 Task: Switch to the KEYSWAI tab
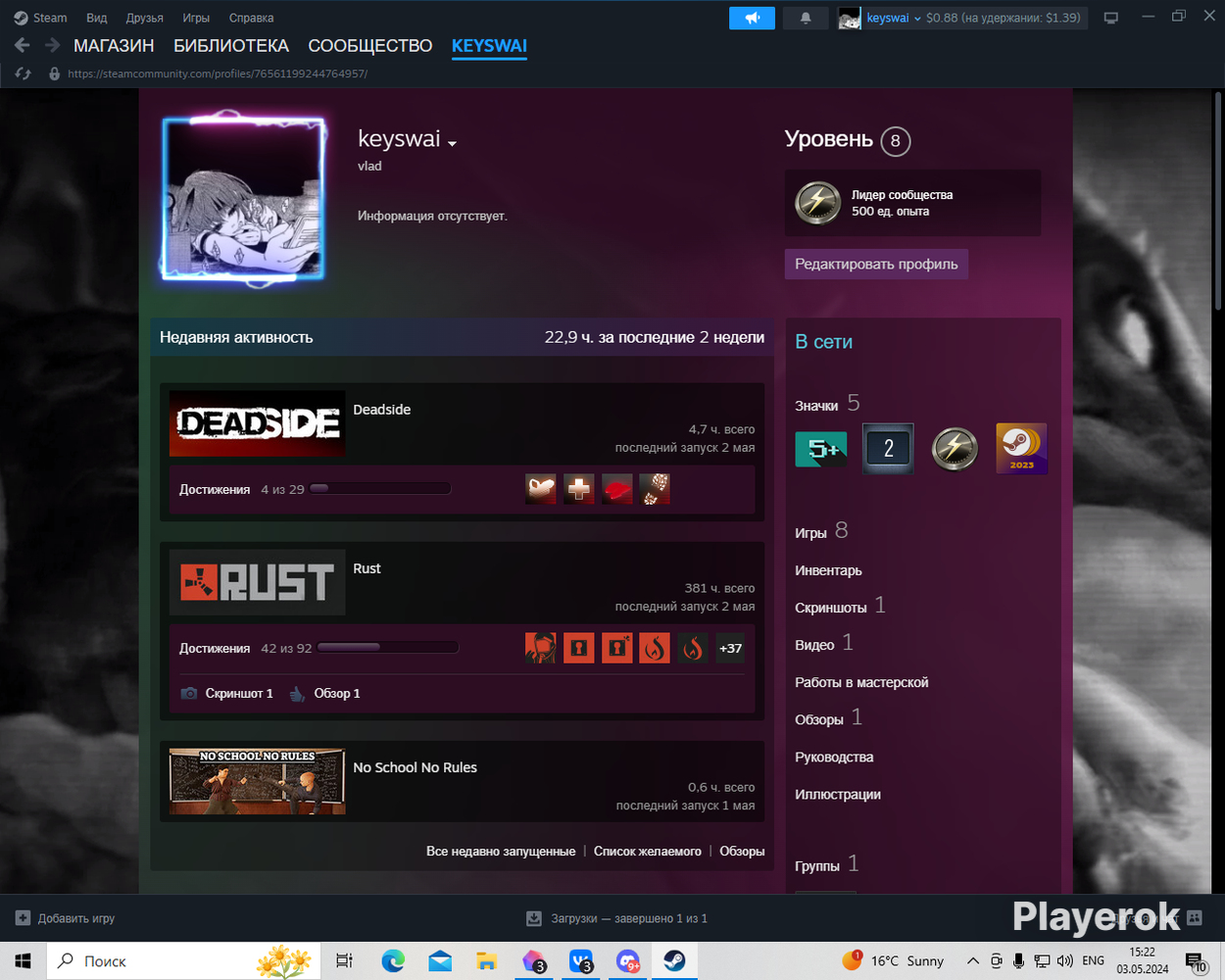(489, 46)
